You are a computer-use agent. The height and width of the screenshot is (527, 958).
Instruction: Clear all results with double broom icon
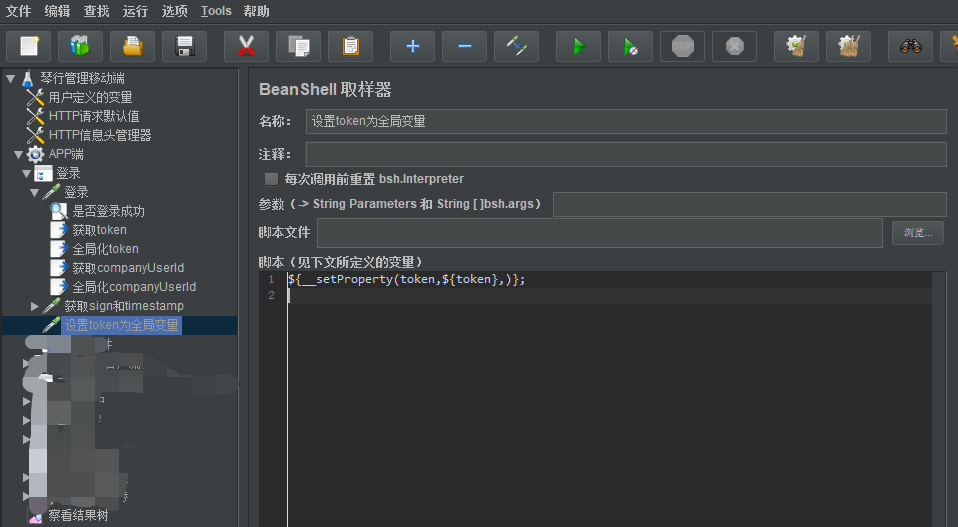[848, 46]
